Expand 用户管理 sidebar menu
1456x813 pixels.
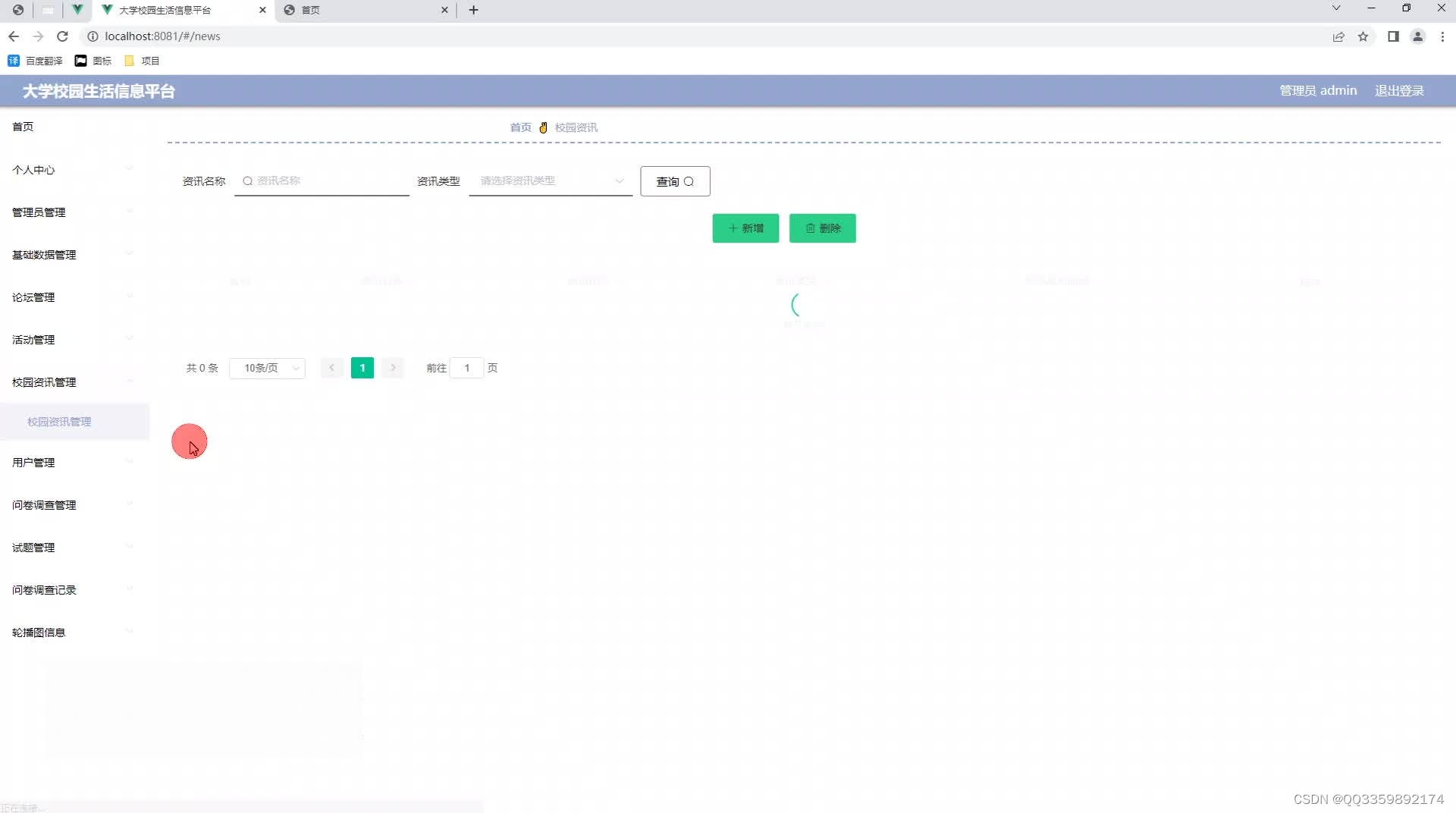[74, 463]
